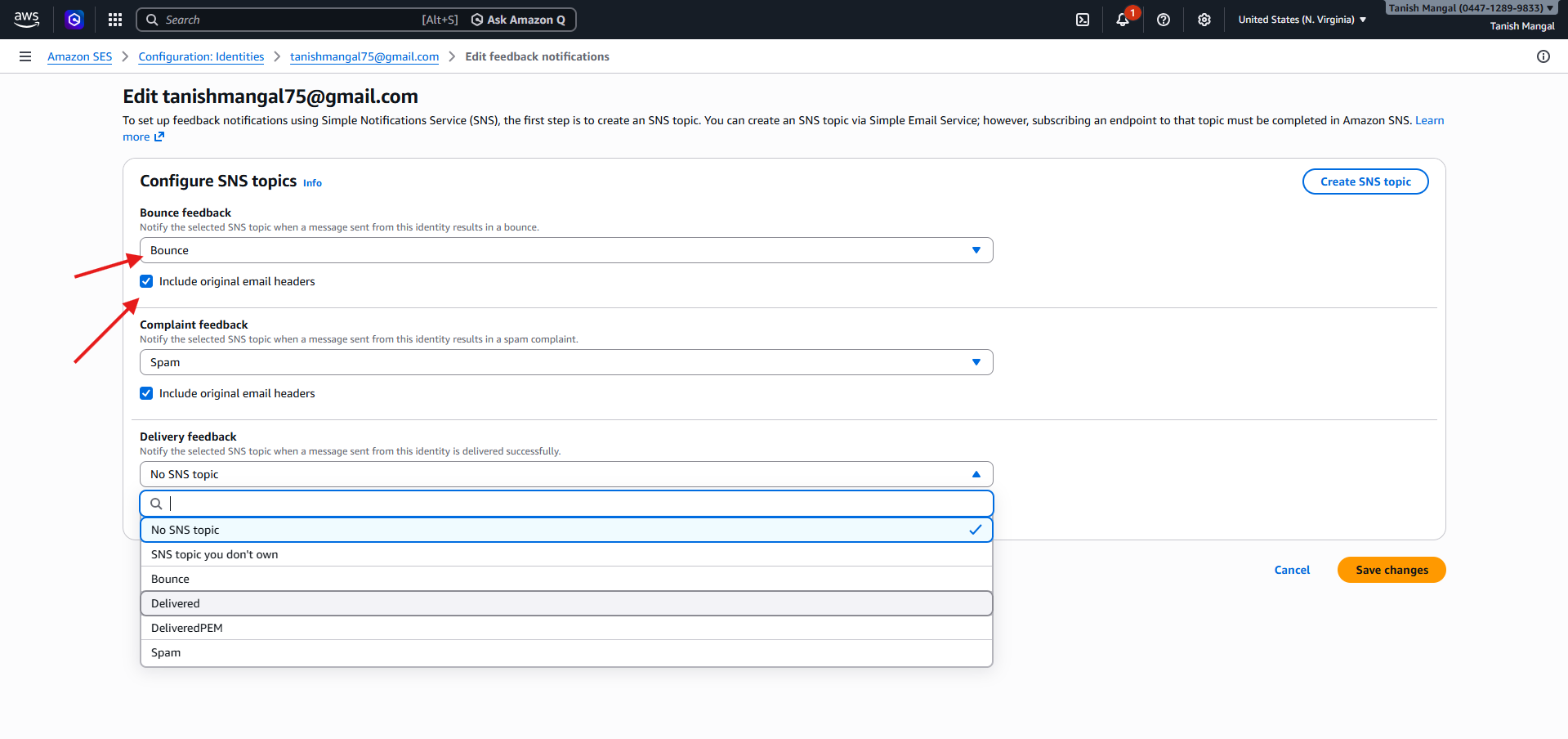Choose DeliveredPEM from the topic list
Image resolution: width=1568 pixels, height=739 pixels.
[x=565, y=628]
